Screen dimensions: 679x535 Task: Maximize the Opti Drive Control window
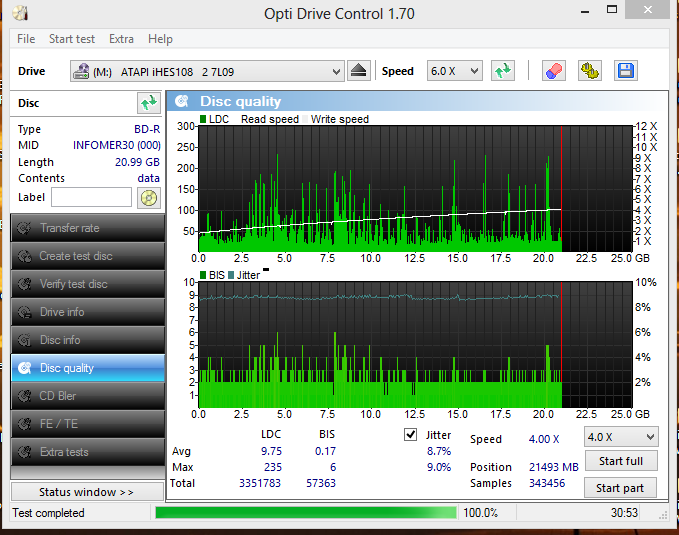click(x=611, y=9)
